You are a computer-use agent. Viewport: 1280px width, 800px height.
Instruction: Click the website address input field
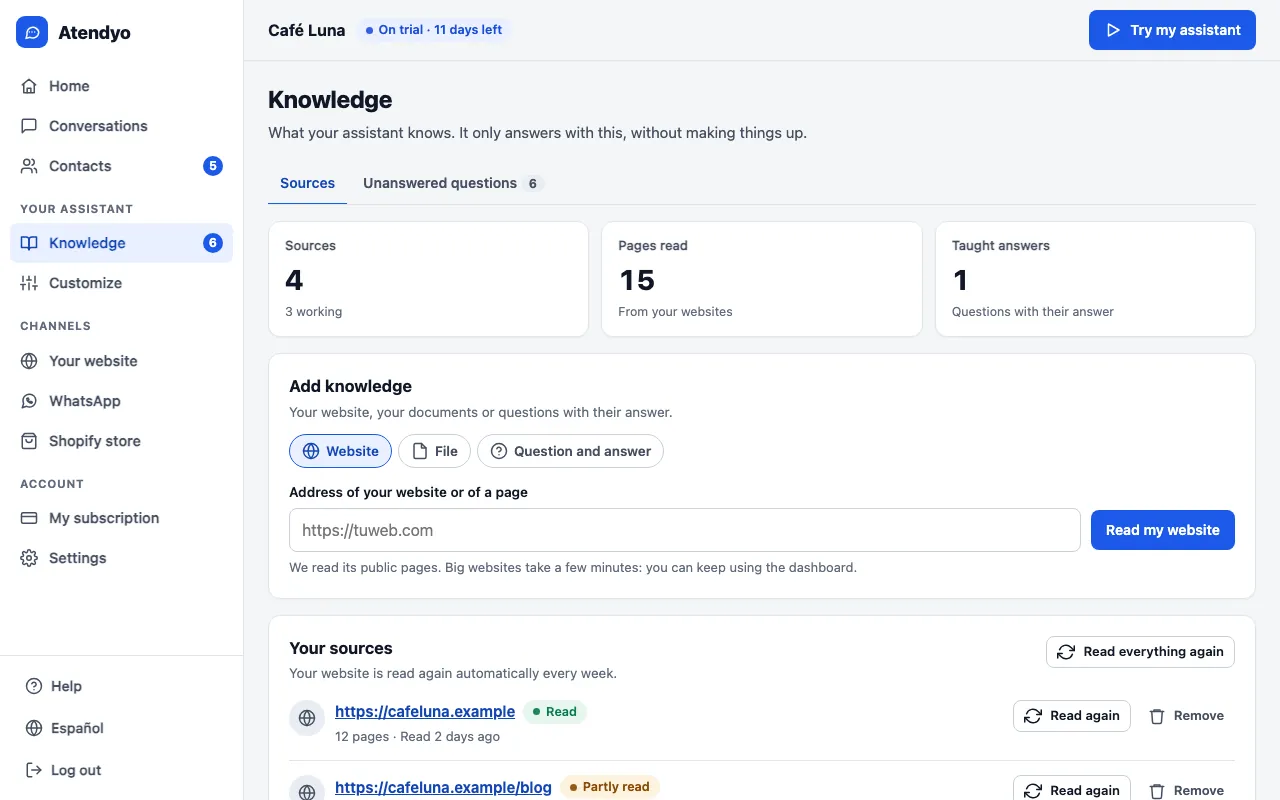click(684, 530)
